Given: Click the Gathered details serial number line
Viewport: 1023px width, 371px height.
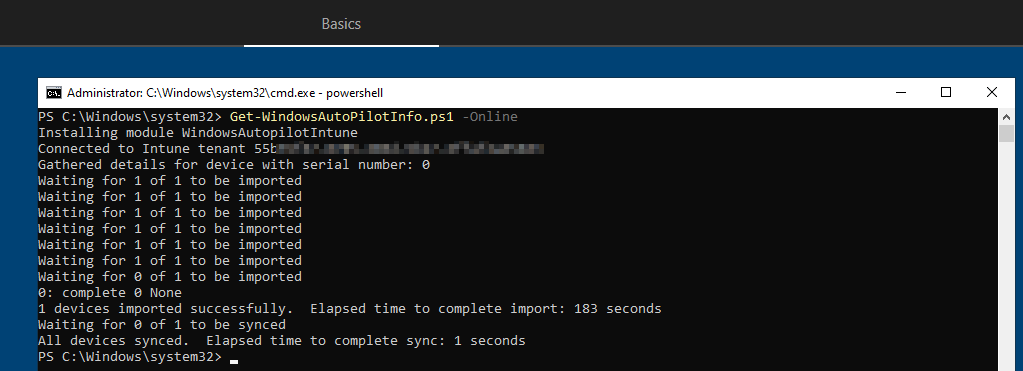Looking at the screenshot, I should [234, 165].
